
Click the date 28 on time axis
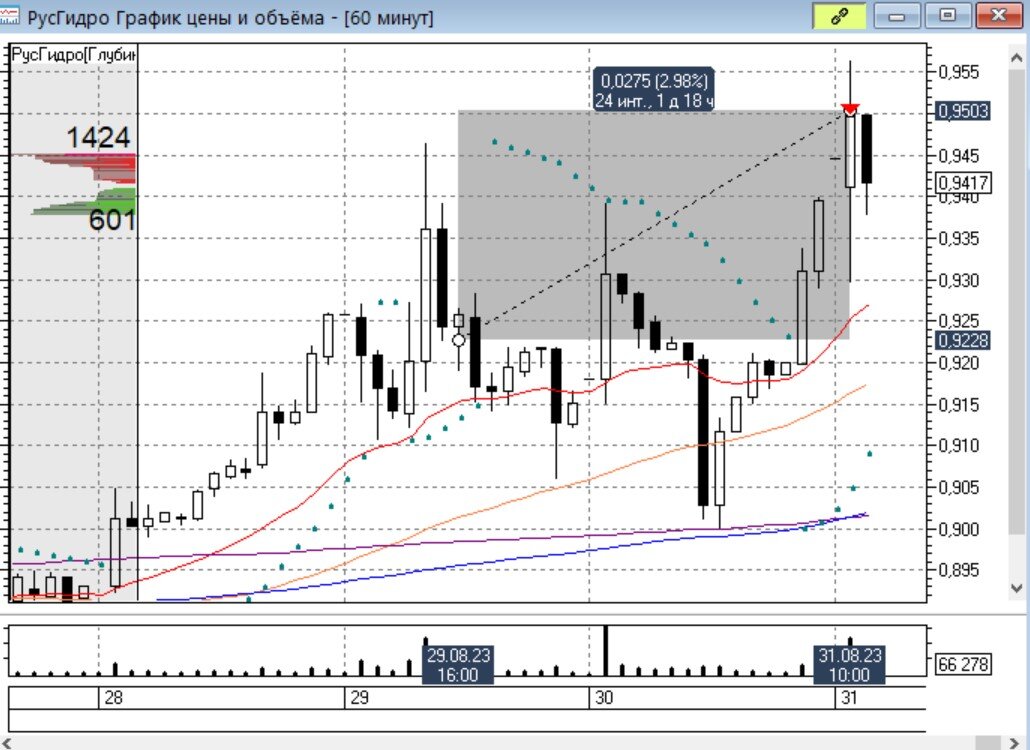114,697
